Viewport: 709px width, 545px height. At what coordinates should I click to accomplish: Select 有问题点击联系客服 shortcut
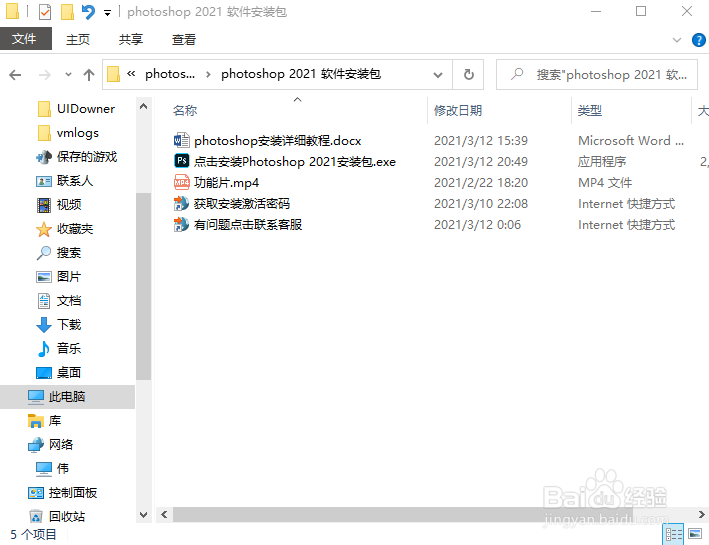pyautogui.click(x=247, y=225)
